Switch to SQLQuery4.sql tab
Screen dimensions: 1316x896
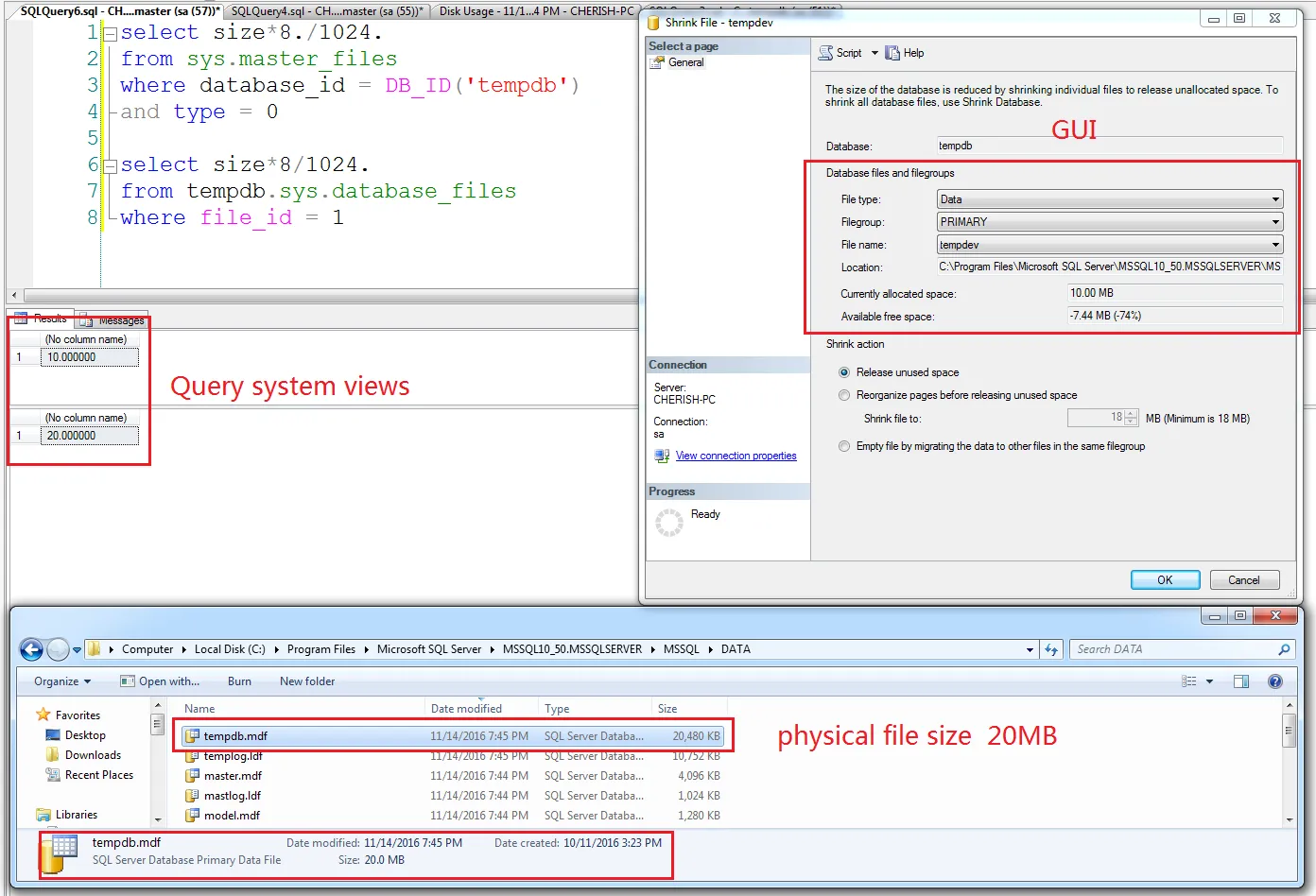click(x=327, y=11)
